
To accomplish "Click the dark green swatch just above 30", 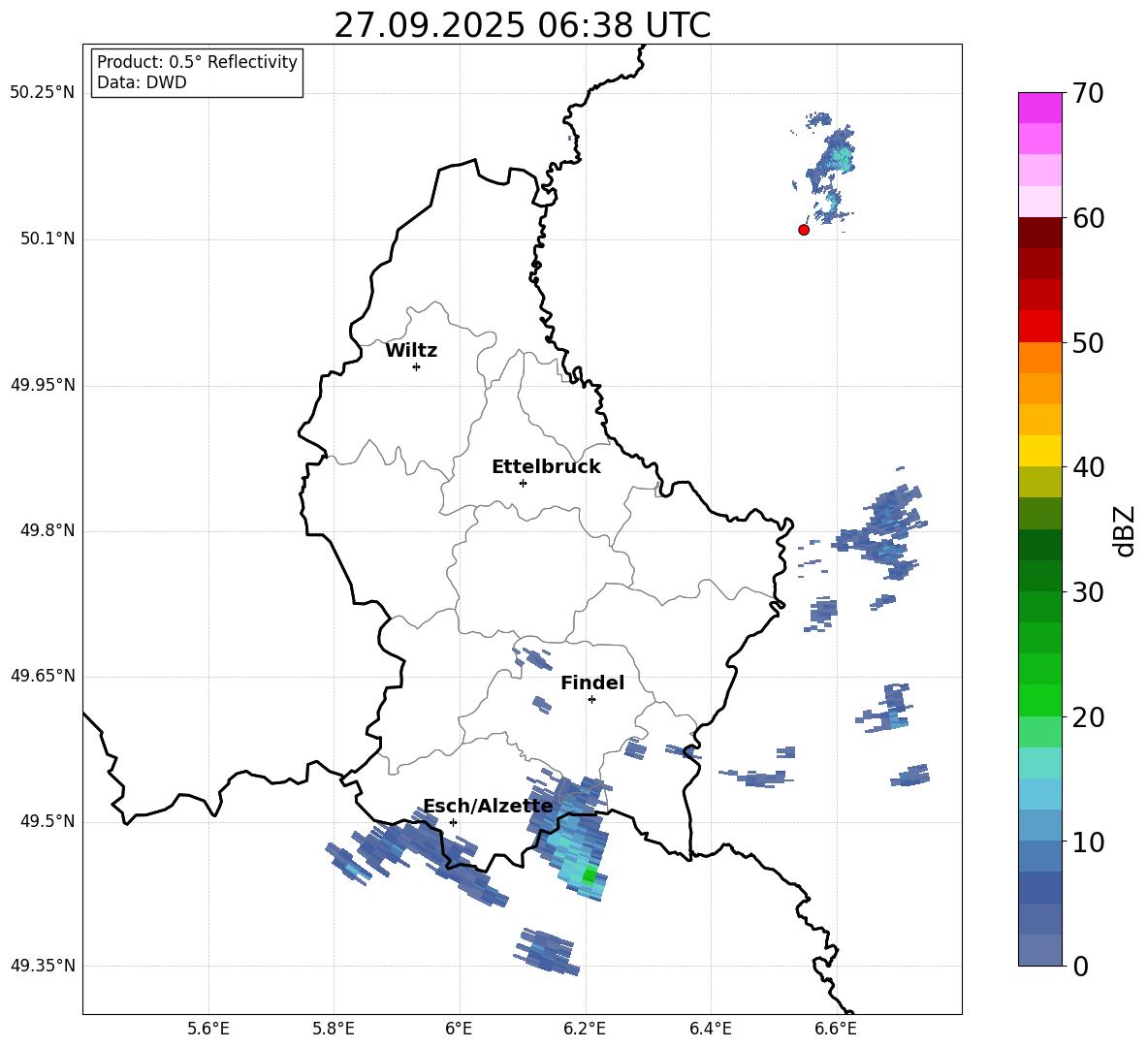I will [x=1039, y=575].
